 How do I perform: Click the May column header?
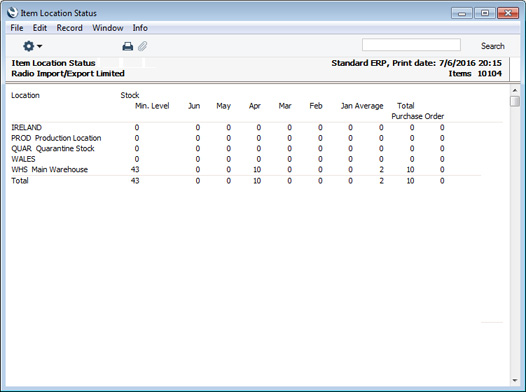(x=223, y=106)
